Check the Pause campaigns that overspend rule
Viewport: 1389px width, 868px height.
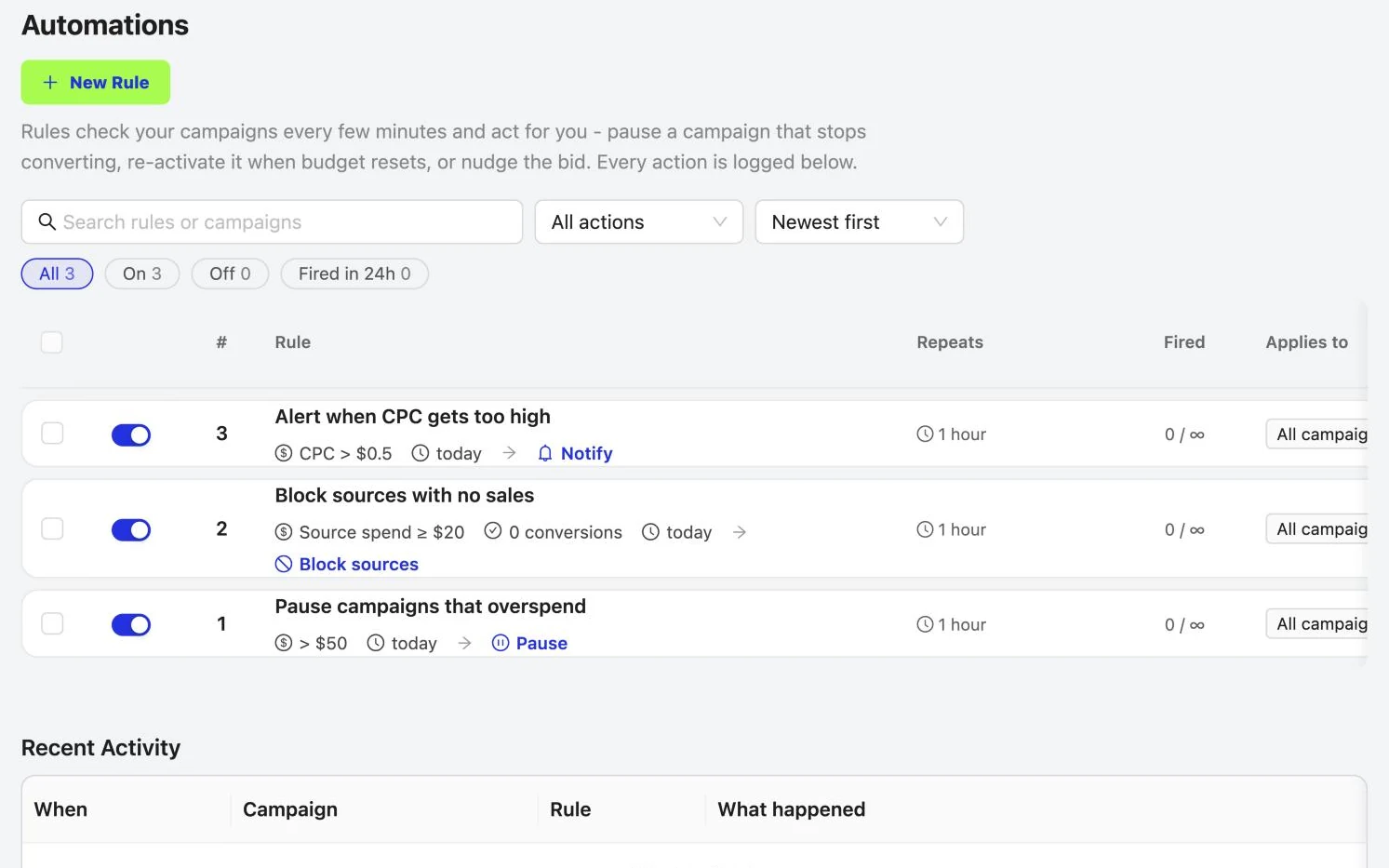pyautogui.click(x=52, y=623)
